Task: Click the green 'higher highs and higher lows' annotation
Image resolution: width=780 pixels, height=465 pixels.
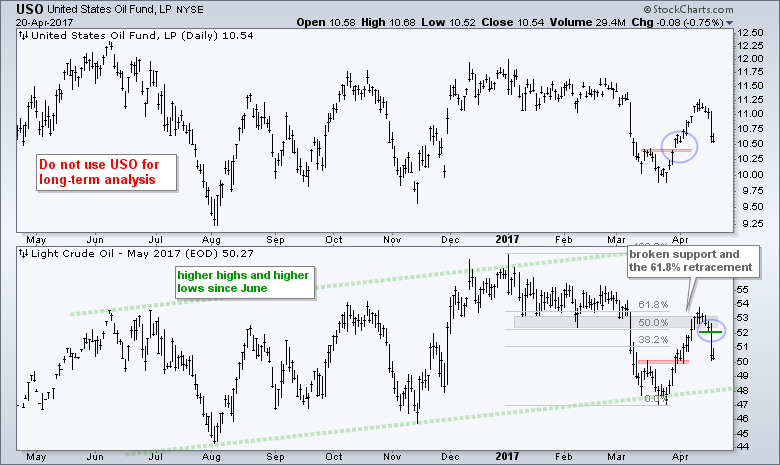Action: tap(245, 282)
